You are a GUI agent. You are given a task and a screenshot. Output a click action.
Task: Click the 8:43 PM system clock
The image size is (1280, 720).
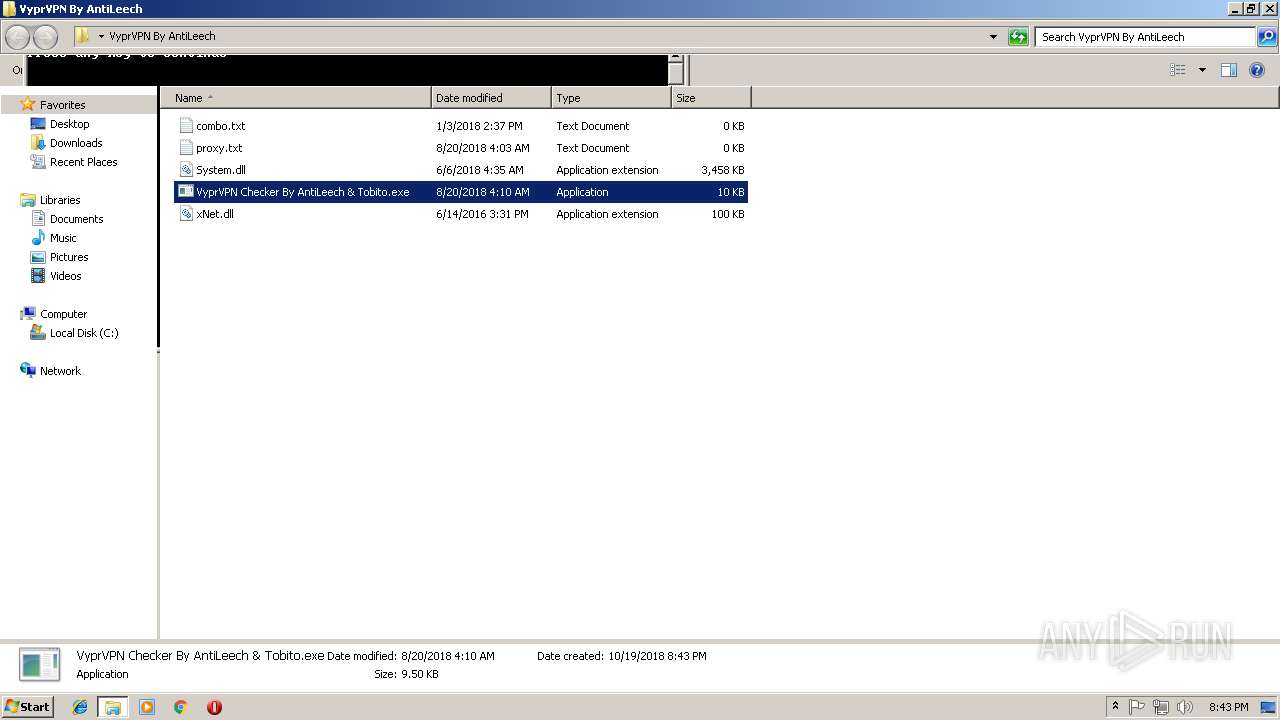coord(1228,707)
